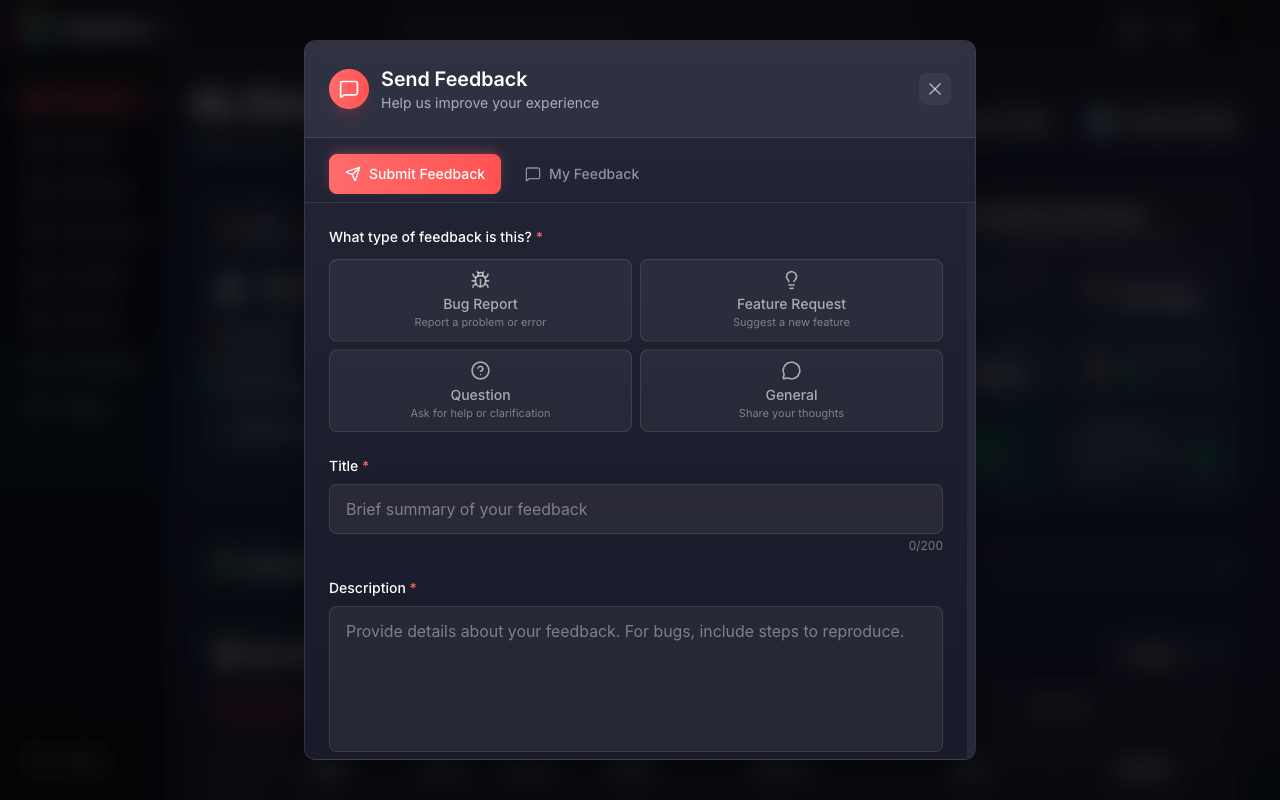Dismiss the Send Feedback dialog
The image size is (1280, 800).
coord(934,88)
